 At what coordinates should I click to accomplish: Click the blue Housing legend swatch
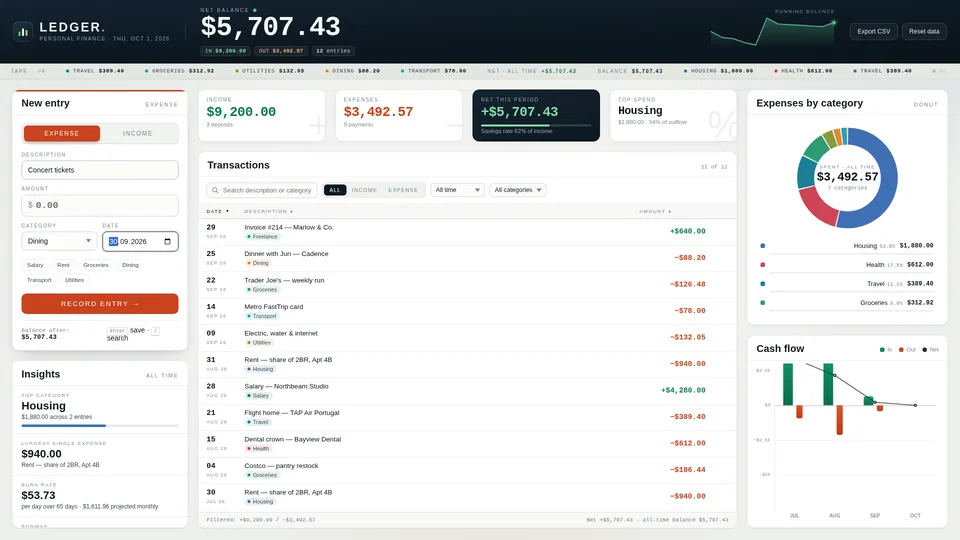pyautogui.click(x=762, y=246)
